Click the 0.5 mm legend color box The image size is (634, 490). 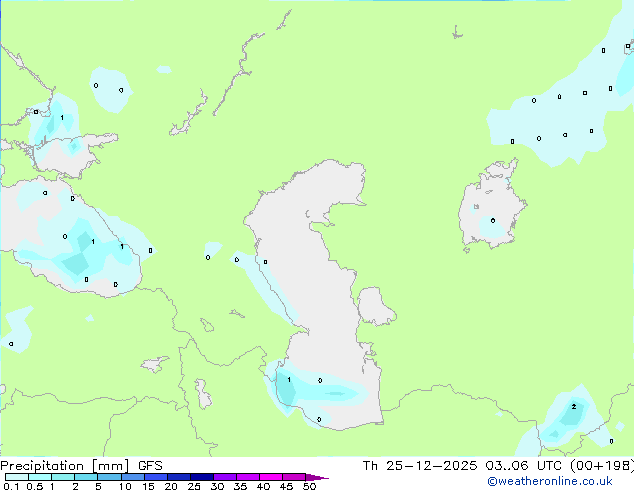coord(40,477)
